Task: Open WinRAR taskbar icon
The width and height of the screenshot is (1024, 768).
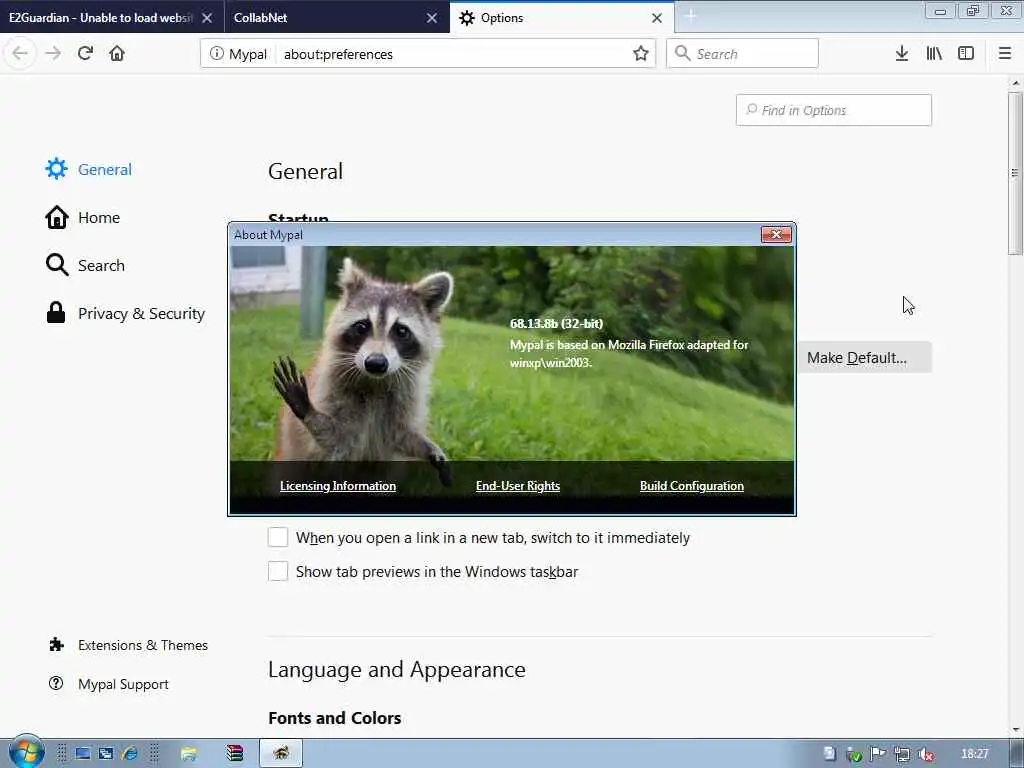Action: 234,754
